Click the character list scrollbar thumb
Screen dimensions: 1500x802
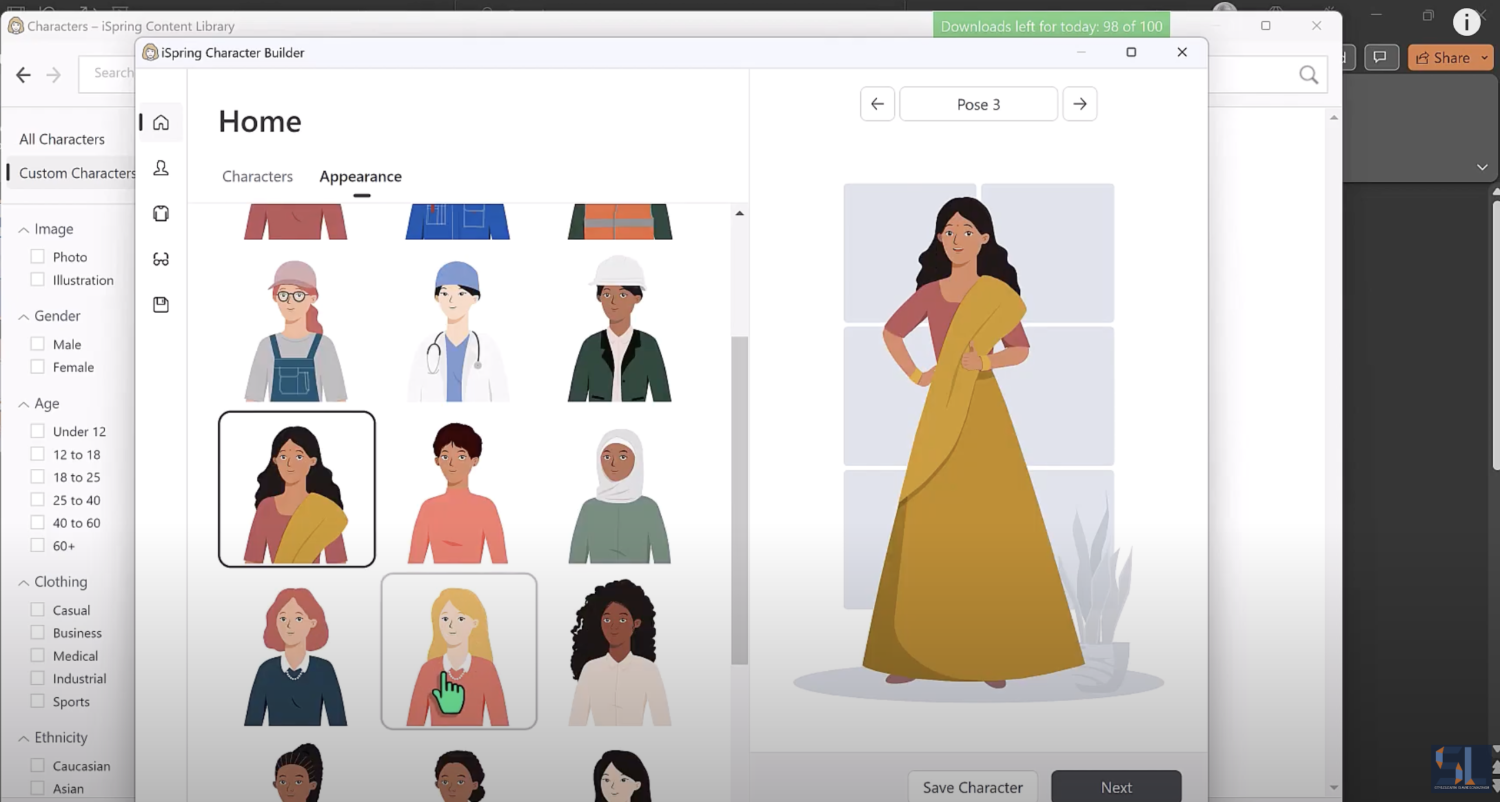(x=739, y=500)
